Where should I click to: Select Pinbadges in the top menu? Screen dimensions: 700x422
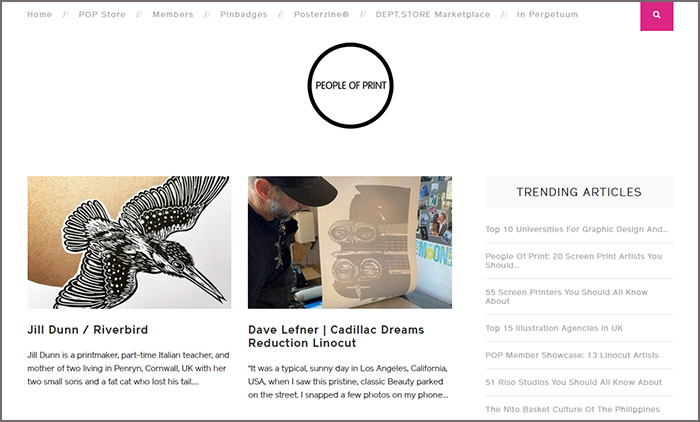click(244, 14)
